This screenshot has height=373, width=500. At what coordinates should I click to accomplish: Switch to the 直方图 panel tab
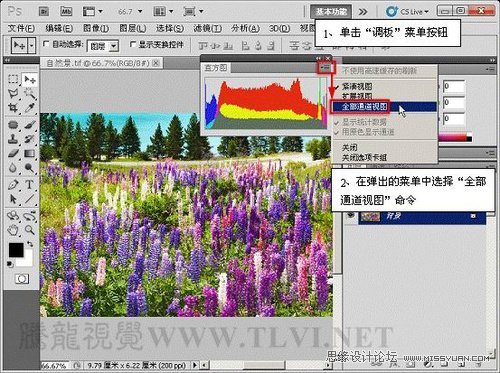click(x=216, y=68)
